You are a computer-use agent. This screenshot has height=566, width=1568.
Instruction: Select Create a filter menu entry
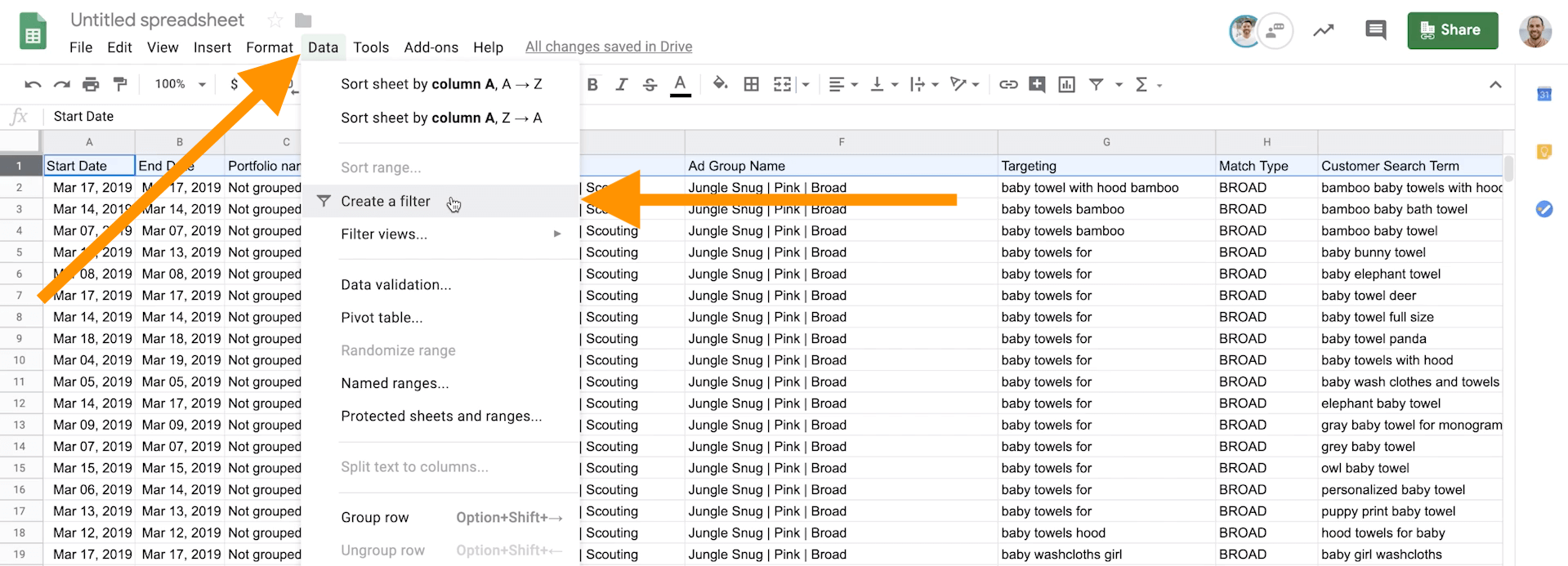(385, 201)
